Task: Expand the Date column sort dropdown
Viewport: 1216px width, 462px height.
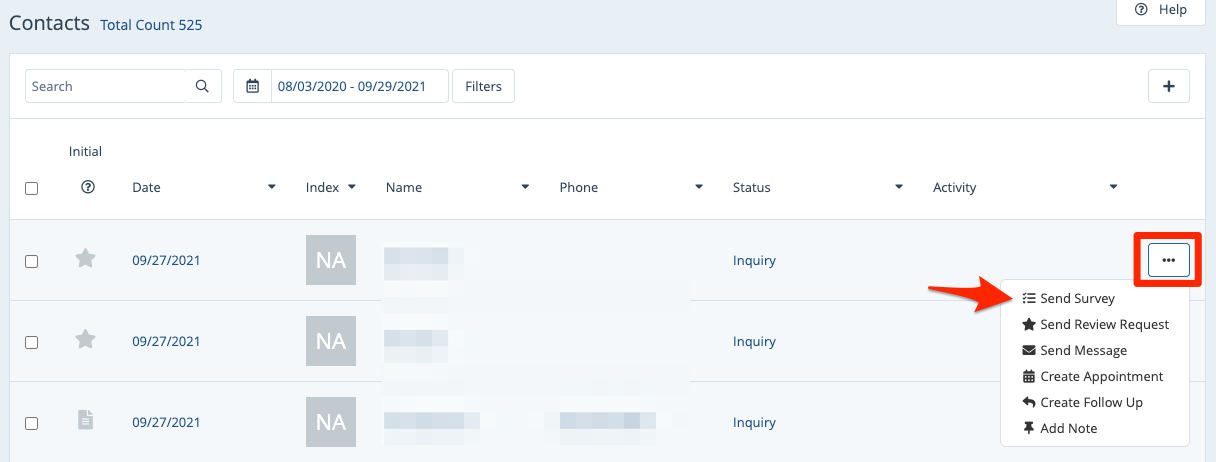Action: (x=272, y=187)
